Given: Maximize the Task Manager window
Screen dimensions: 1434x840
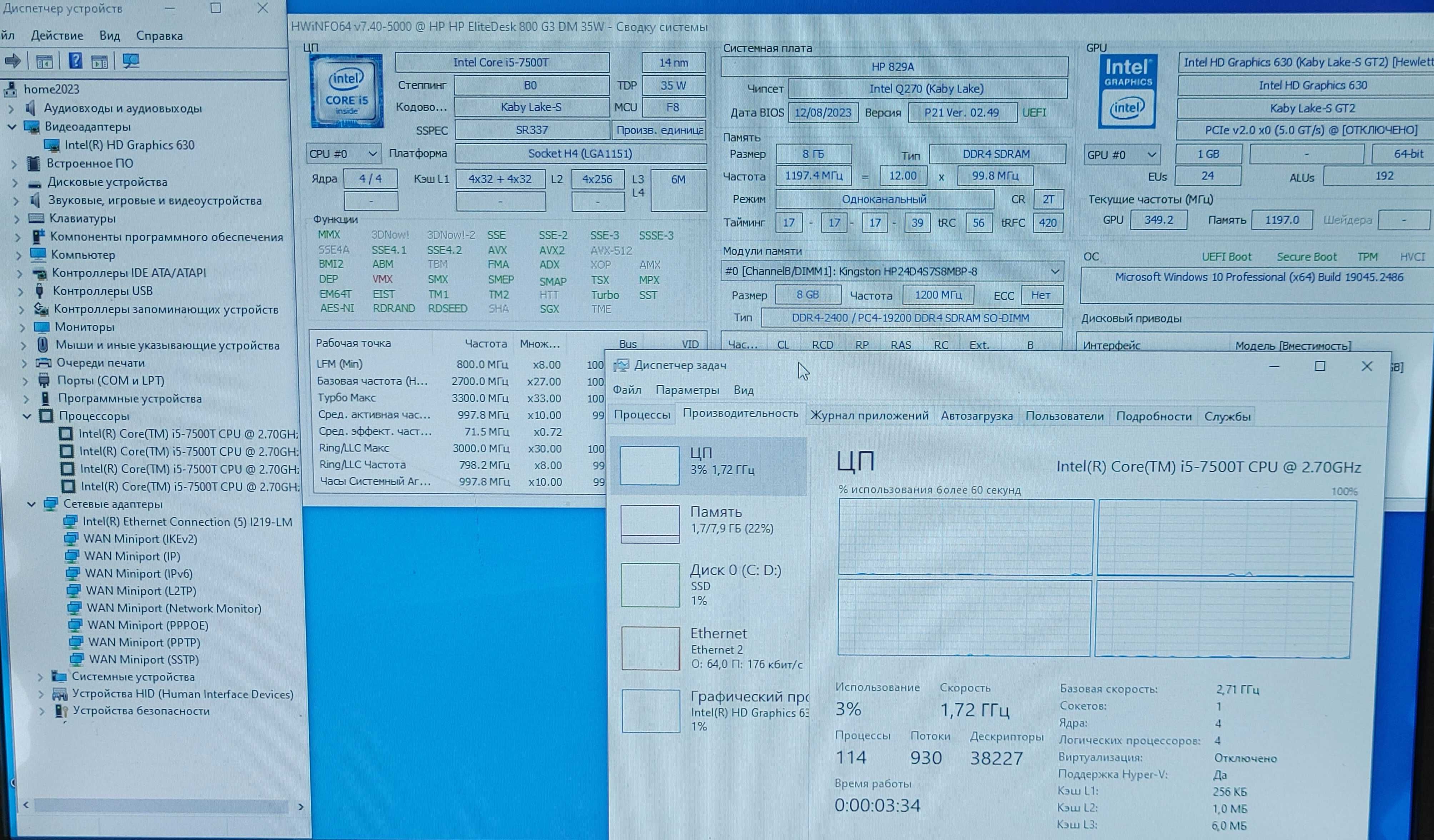Looking at the screenshot, I should pyautogui.click(x=1320, y=366).
